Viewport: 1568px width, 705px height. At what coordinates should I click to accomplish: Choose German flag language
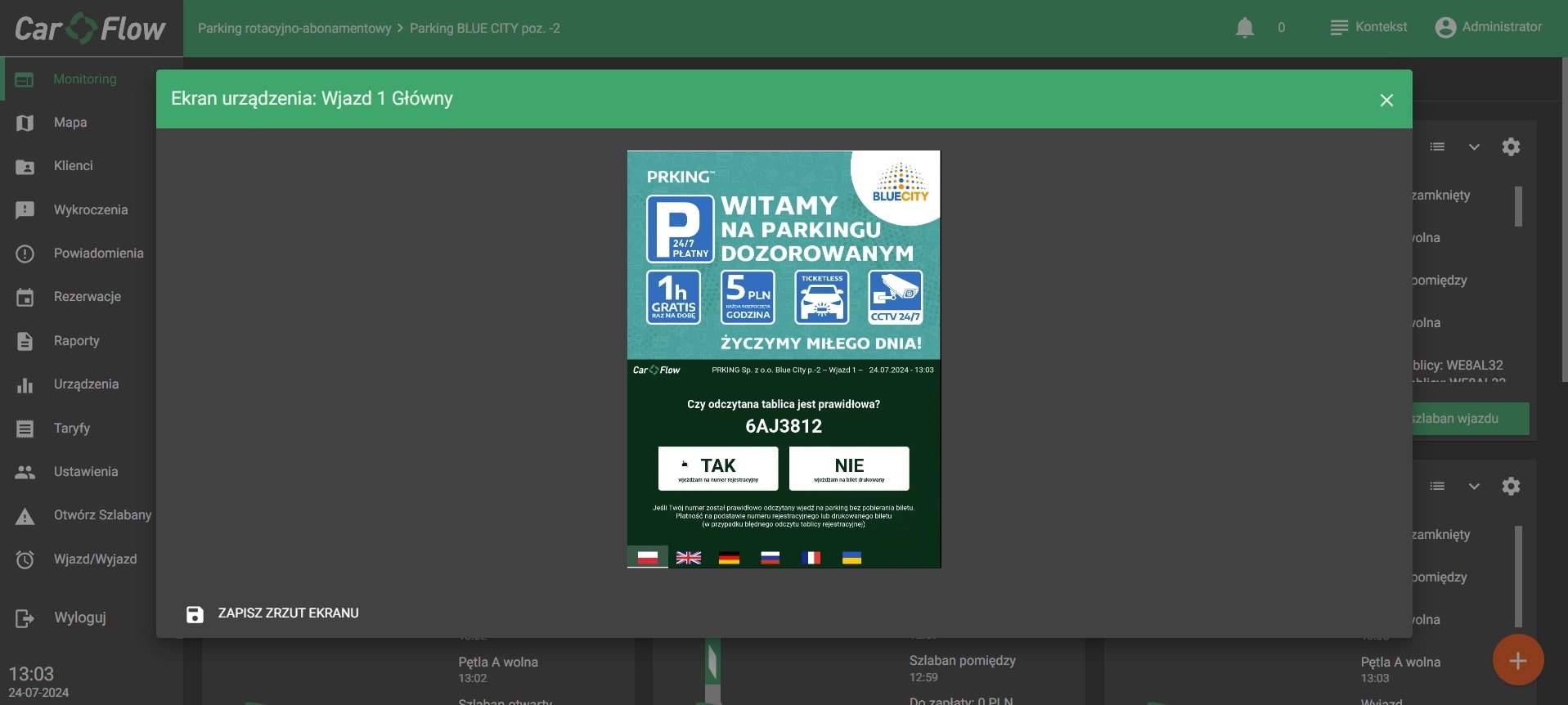[729, 558]
